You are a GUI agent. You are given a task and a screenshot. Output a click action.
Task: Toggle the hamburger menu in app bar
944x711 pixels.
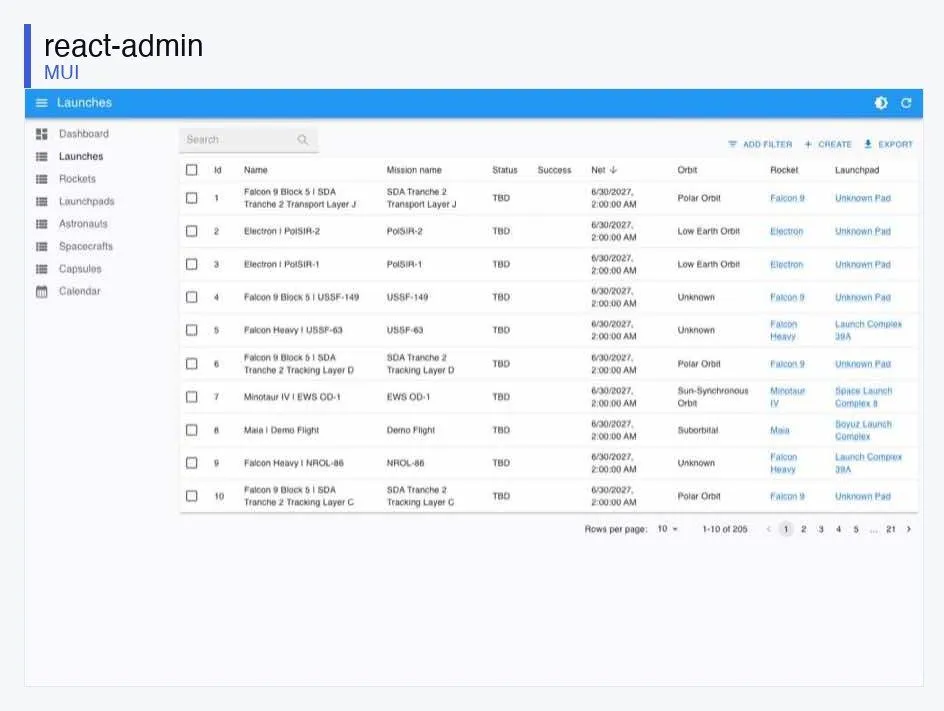point(42,103)
